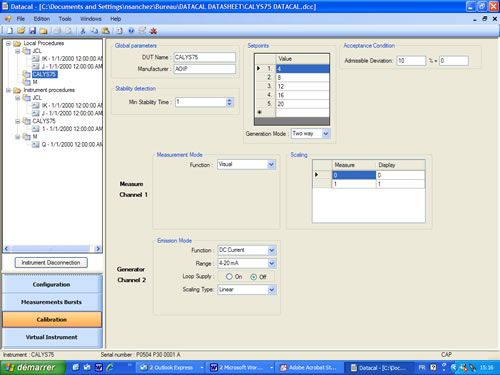Open the Help menu
The height and width of the screenshot is (375, 500).
[x=116, y=19]
